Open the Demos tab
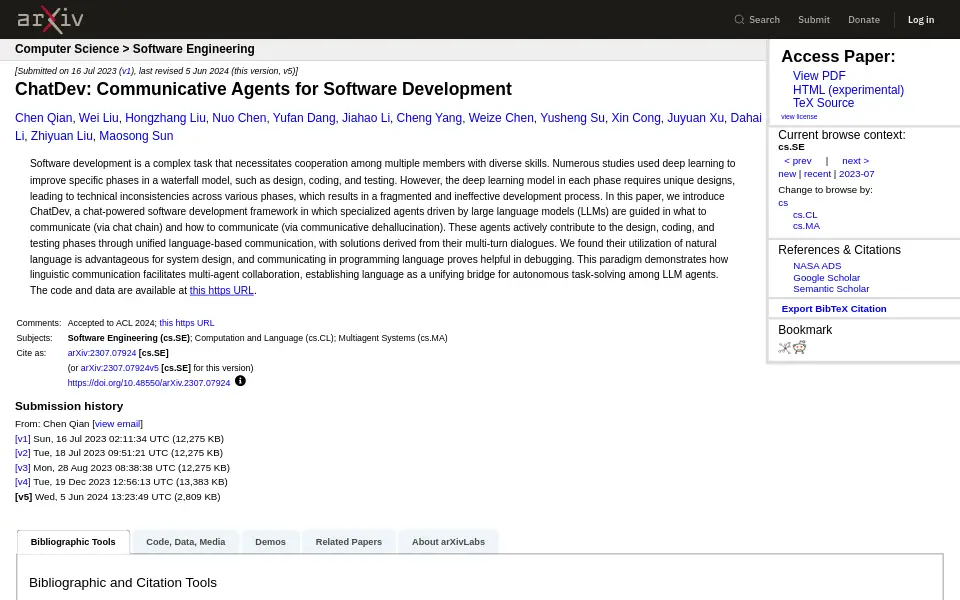Viewport: 960px width, 600px height. coord(271,542)
